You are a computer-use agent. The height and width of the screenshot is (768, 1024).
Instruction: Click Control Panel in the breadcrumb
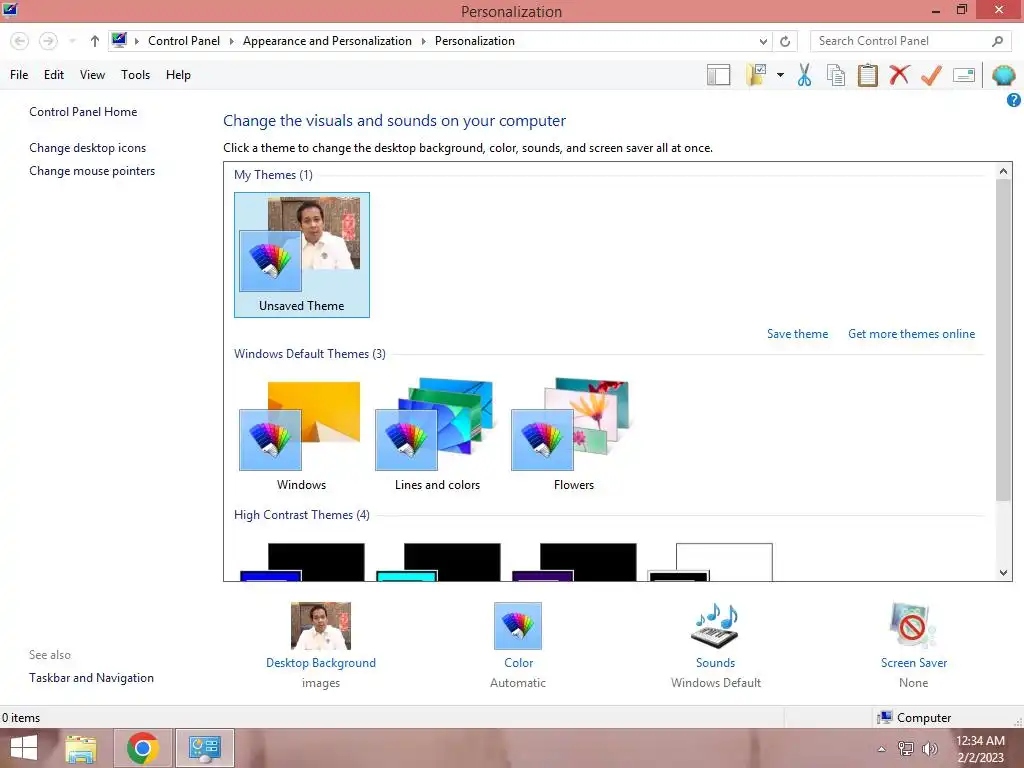184,41
